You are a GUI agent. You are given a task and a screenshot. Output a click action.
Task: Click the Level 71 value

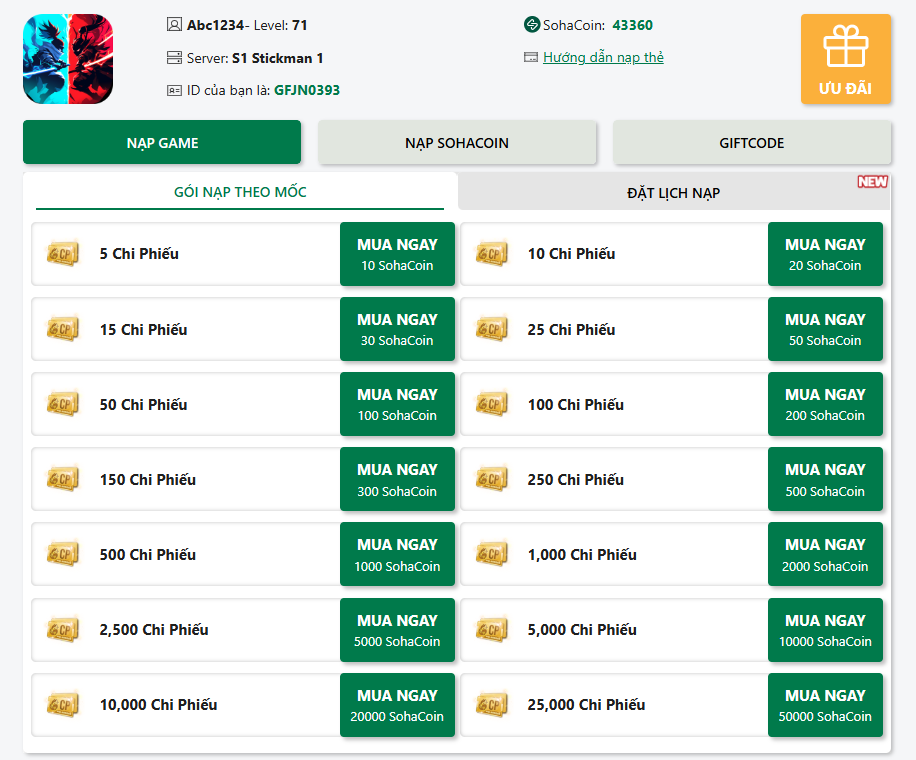coord(300,25)
